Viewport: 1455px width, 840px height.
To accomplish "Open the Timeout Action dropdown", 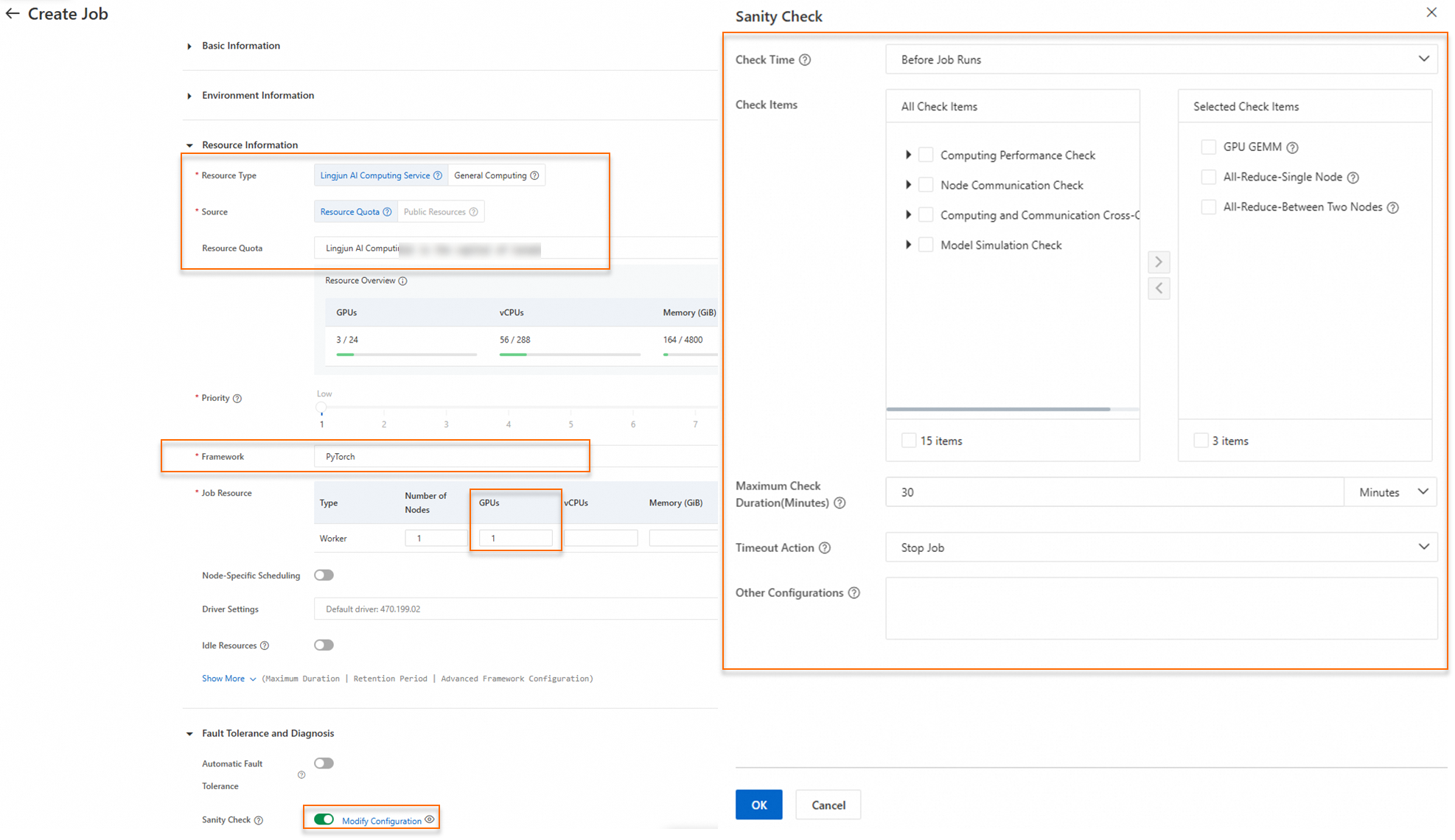I will (x=1161, y=547).
